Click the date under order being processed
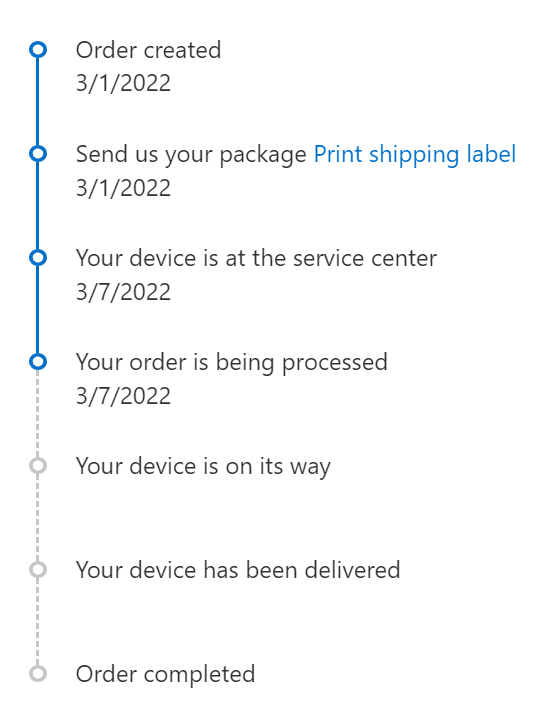Viewport: 536px width, 717px height. (x=123, y=396)
